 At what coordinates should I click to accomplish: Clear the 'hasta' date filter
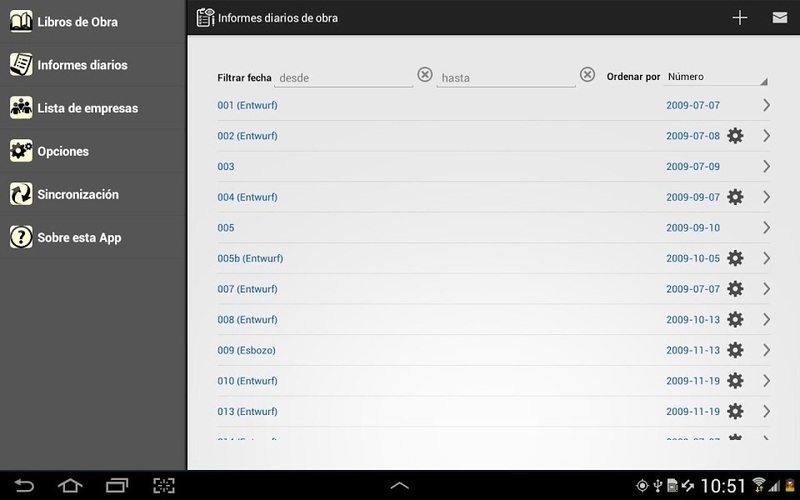[588, 76]
